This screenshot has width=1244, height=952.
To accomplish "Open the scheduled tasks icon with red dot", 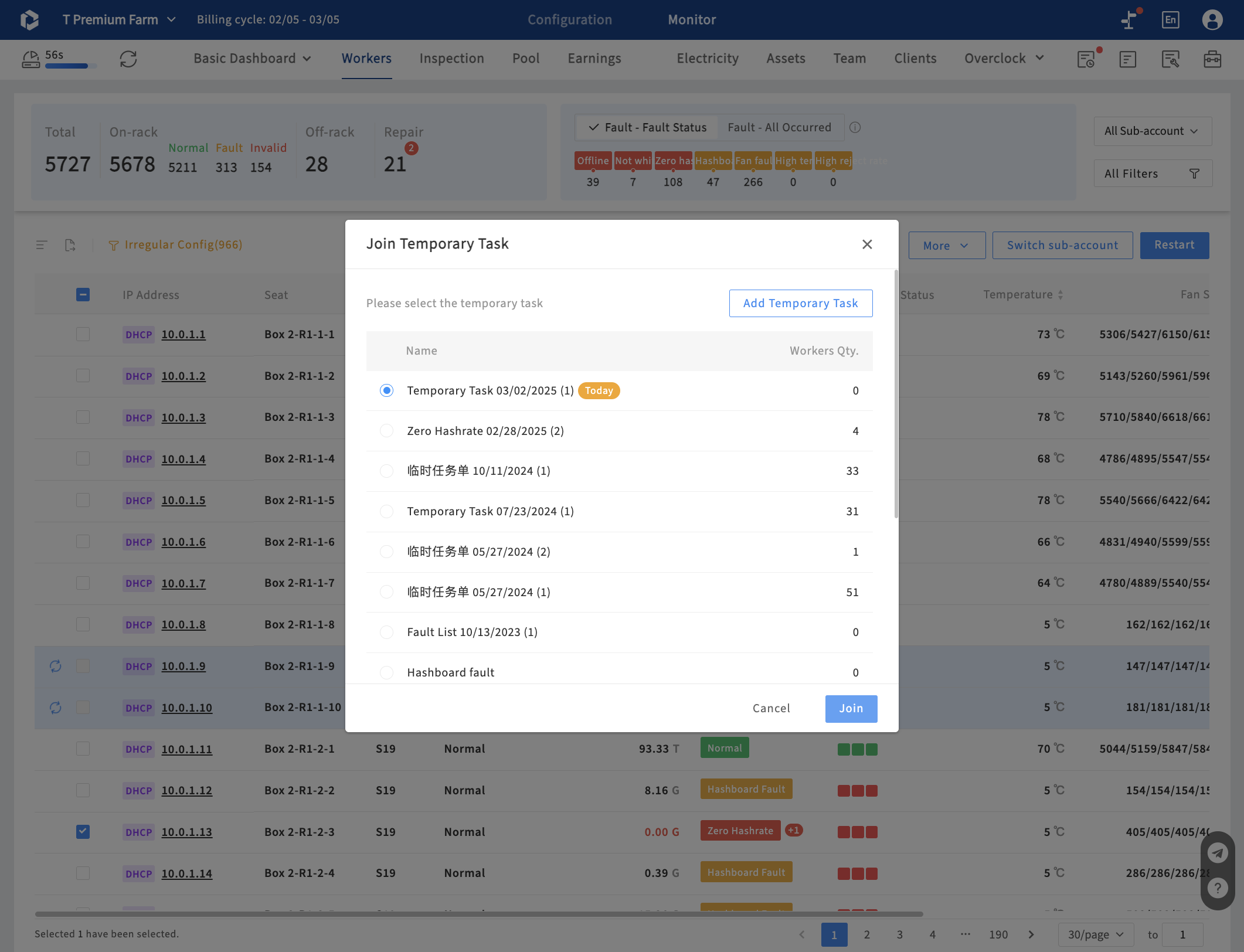I will 1086,59.
